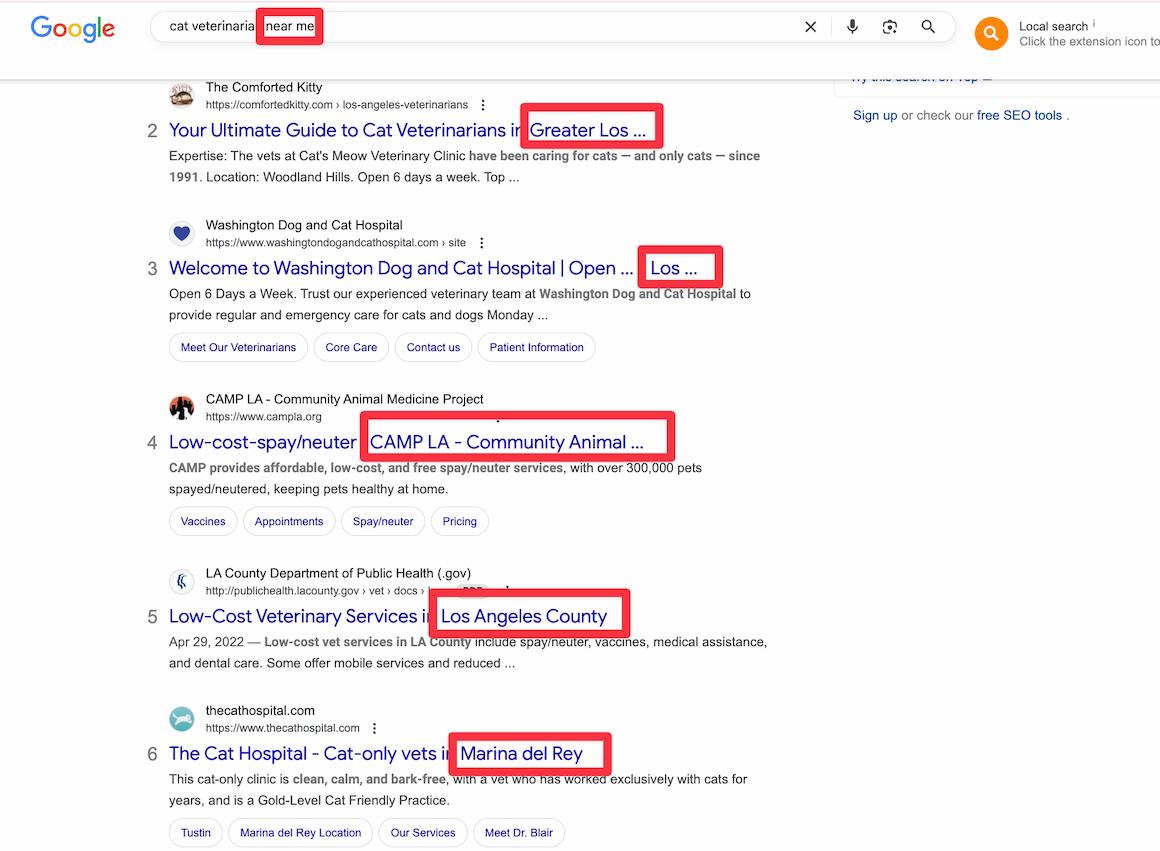Click 'LA County Department of Public Health (.gov)' name
The width and height of the screenshot is (1160, 851).
coord(338,573)
